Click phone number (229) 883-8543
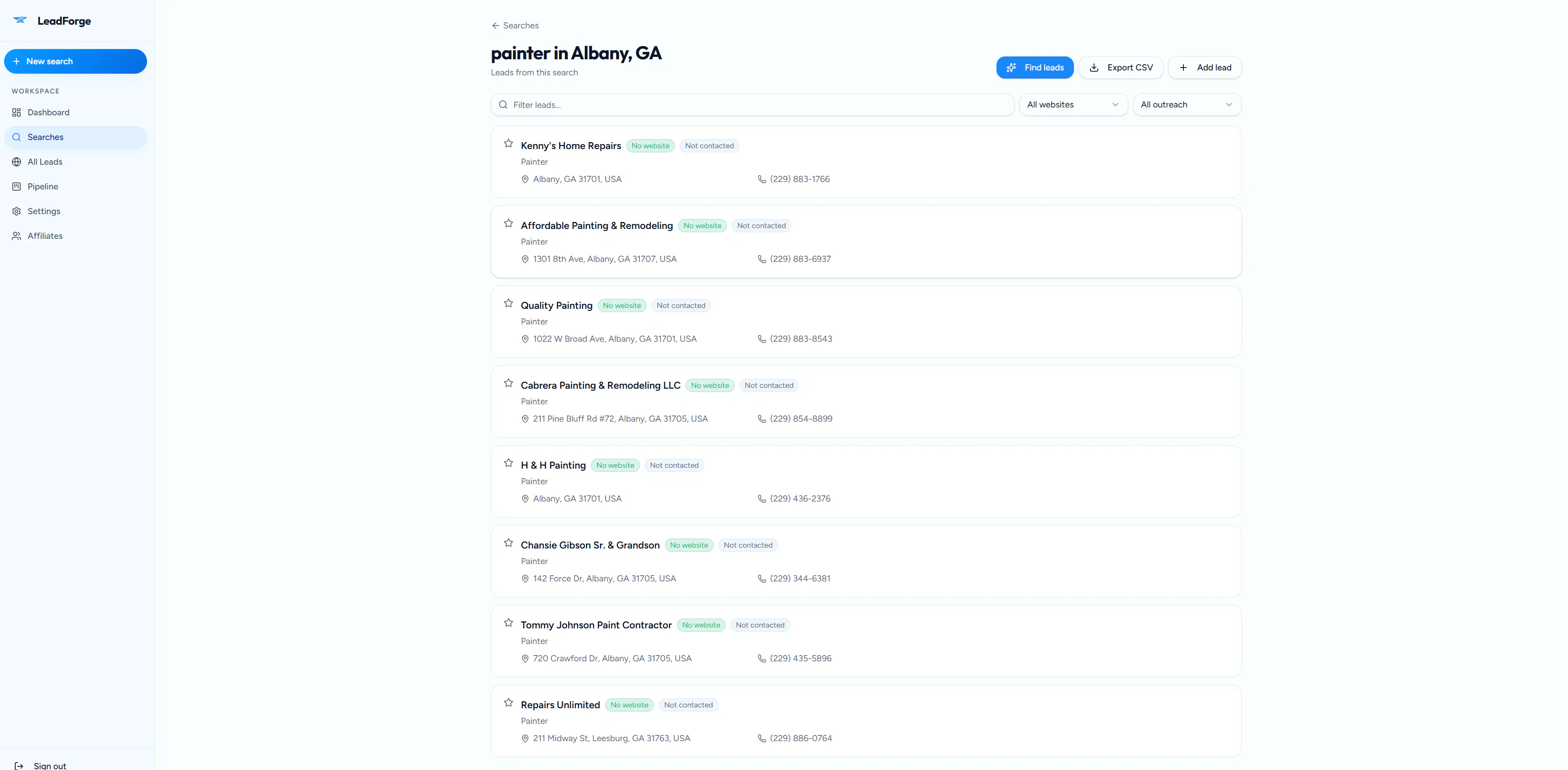Viewport: 1568px width, 770px height. tap(800, 339)
